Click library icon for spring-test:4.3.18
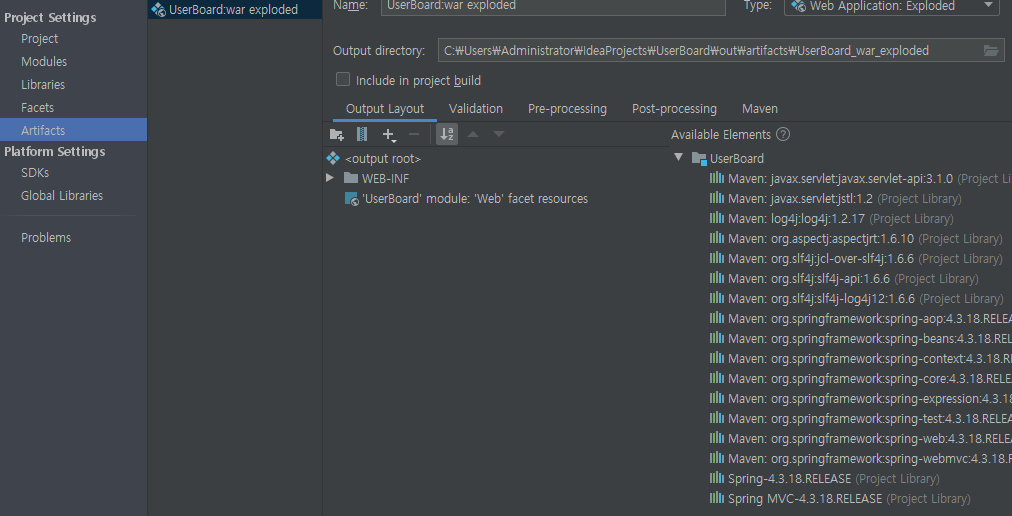Viewport: 1012px width, 516px height. click(x=716, y=418)
